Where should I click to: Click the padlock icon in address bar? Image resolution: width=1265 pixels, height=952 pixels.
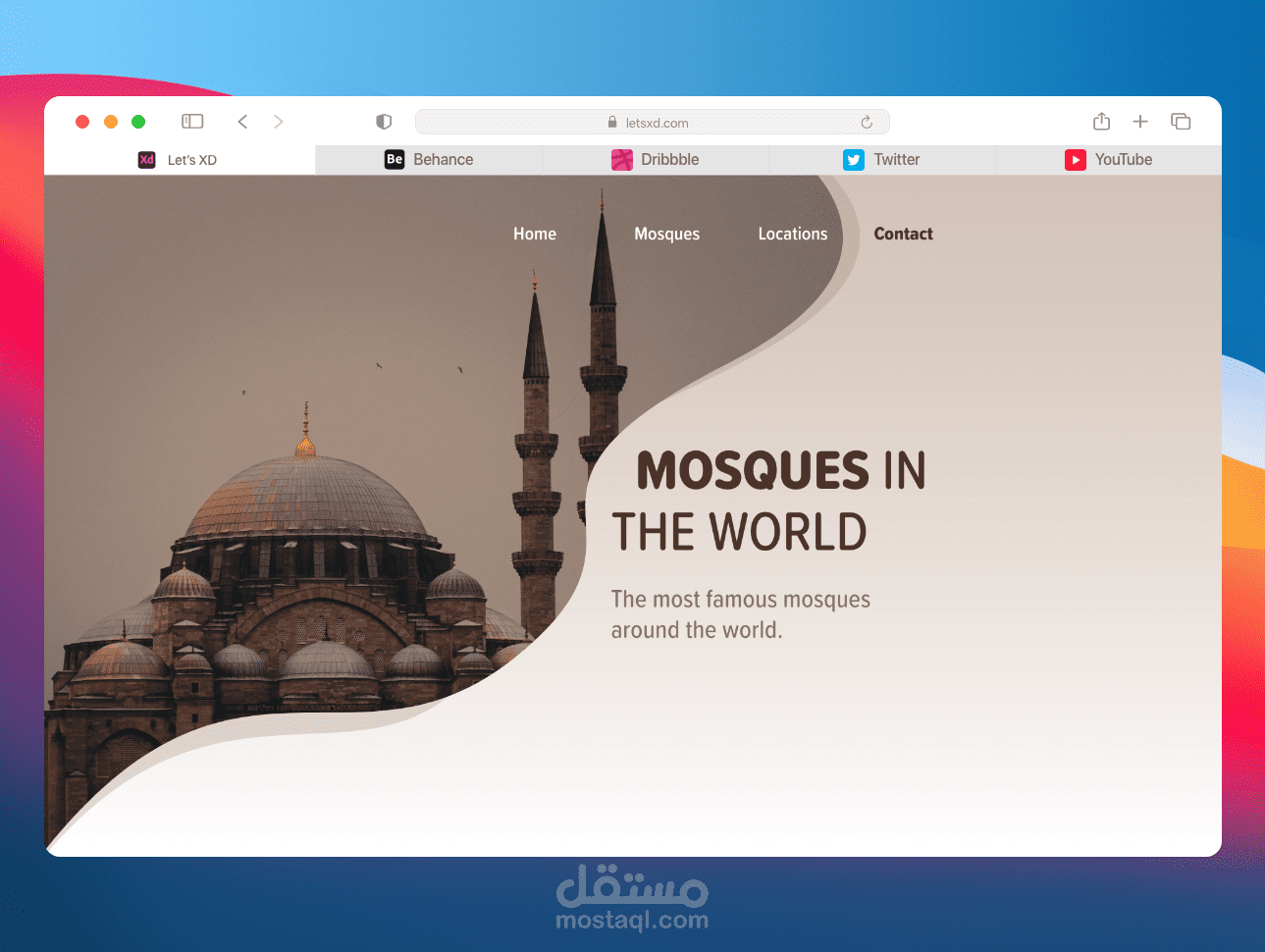612,123
